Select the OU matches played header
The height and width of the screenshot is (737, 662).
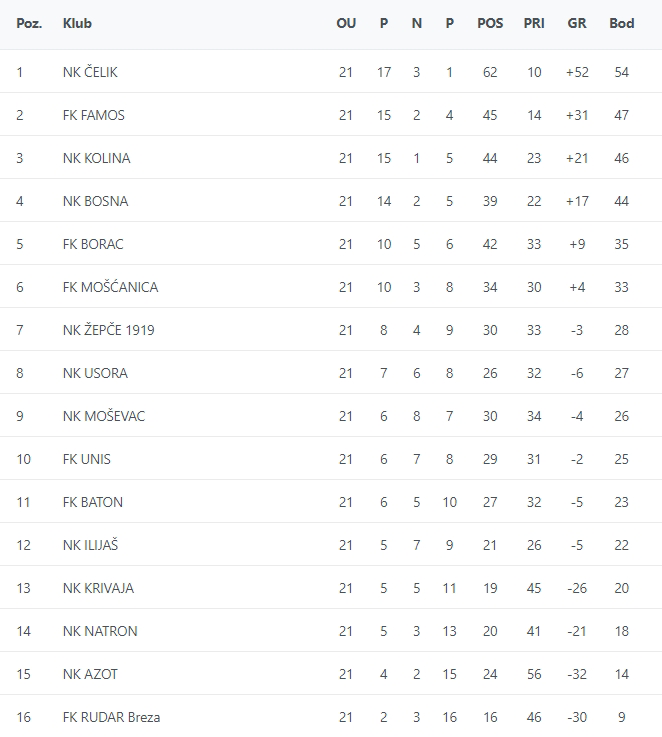pos(346,23)
